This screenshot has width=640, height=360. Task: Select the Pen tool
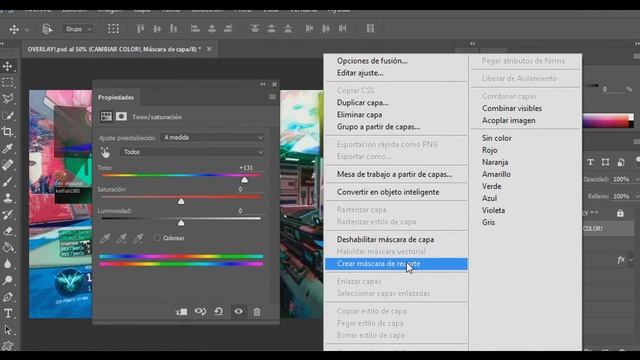(x=8, y=297)
